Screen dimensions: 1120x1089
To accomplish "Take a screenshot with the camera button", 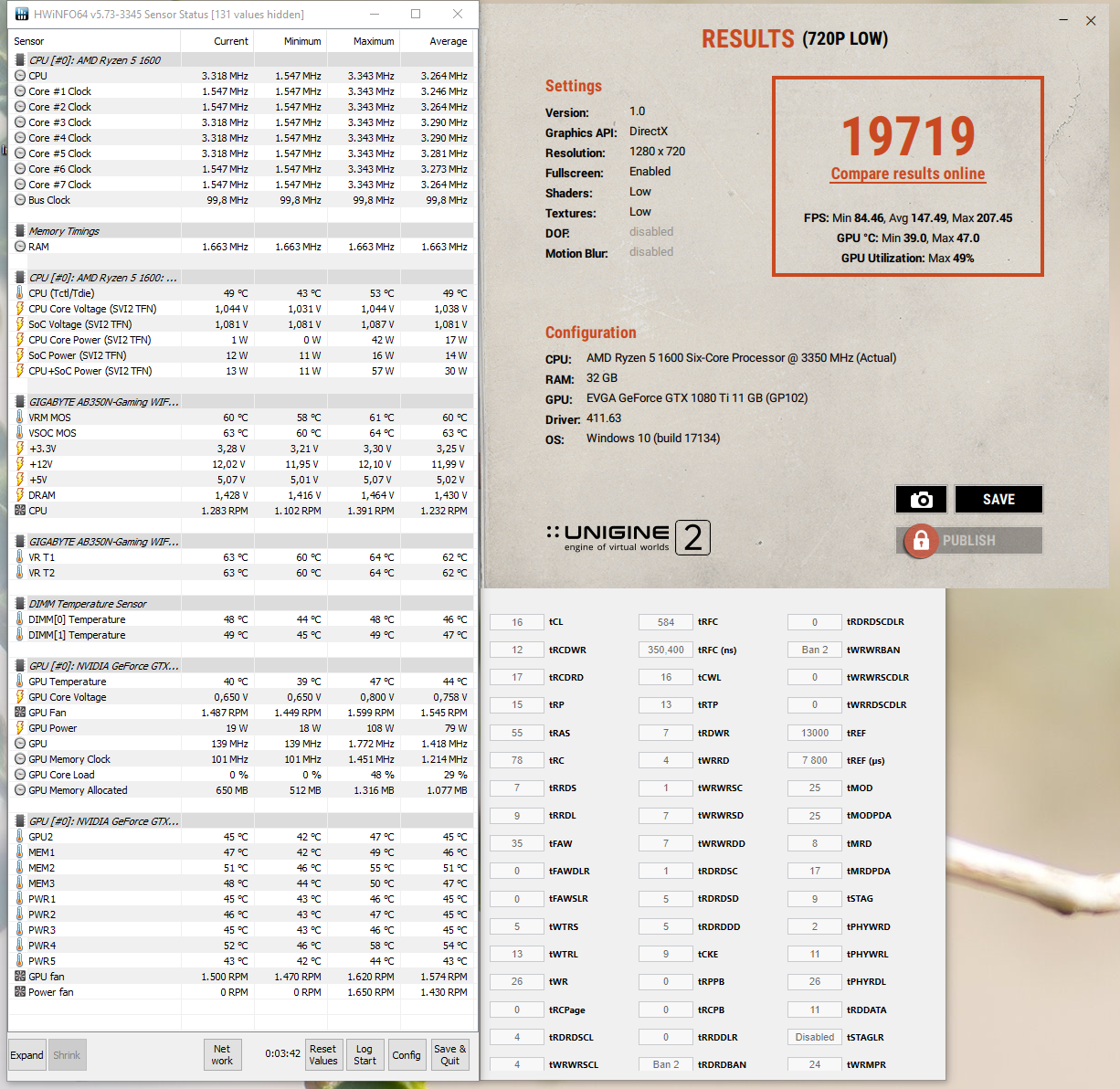I will click(921, 499).
